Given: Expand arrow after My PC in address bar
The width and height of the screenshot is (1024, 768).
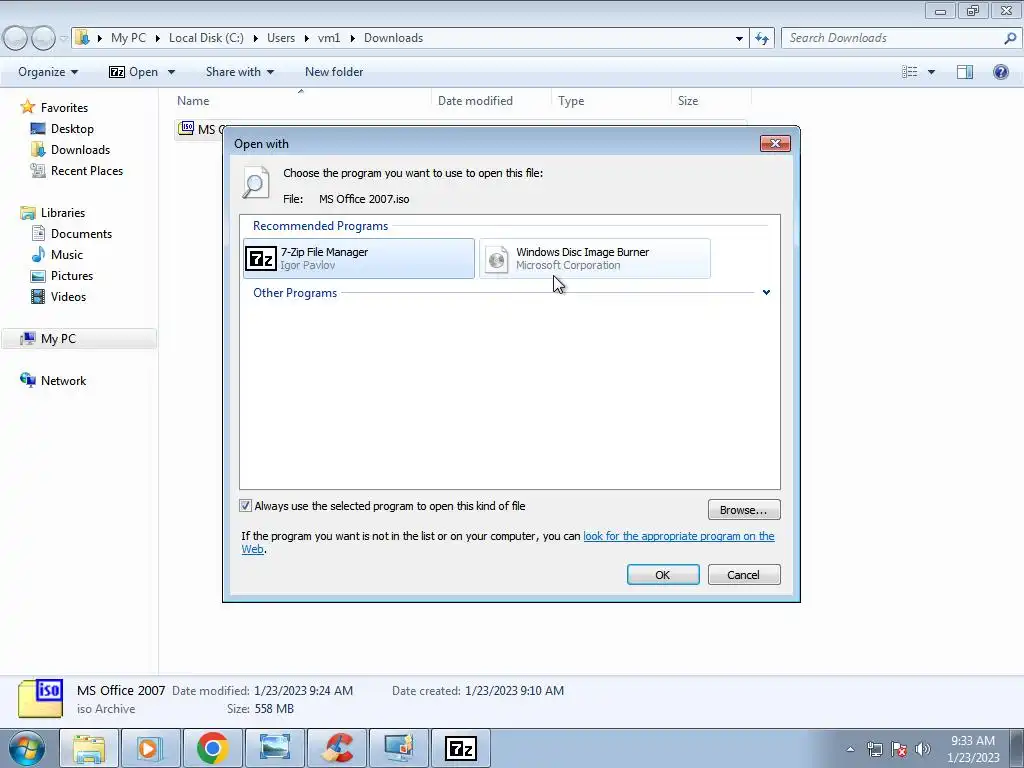Looking at the screenshot, I should pyautogui.click(x=158, y=38).
